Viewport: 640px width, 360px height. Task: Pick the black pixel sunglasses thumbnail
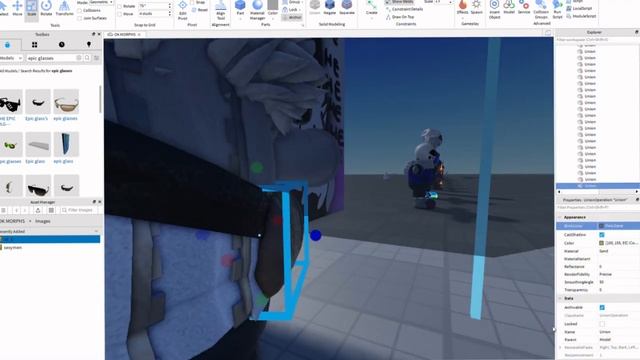10,102
